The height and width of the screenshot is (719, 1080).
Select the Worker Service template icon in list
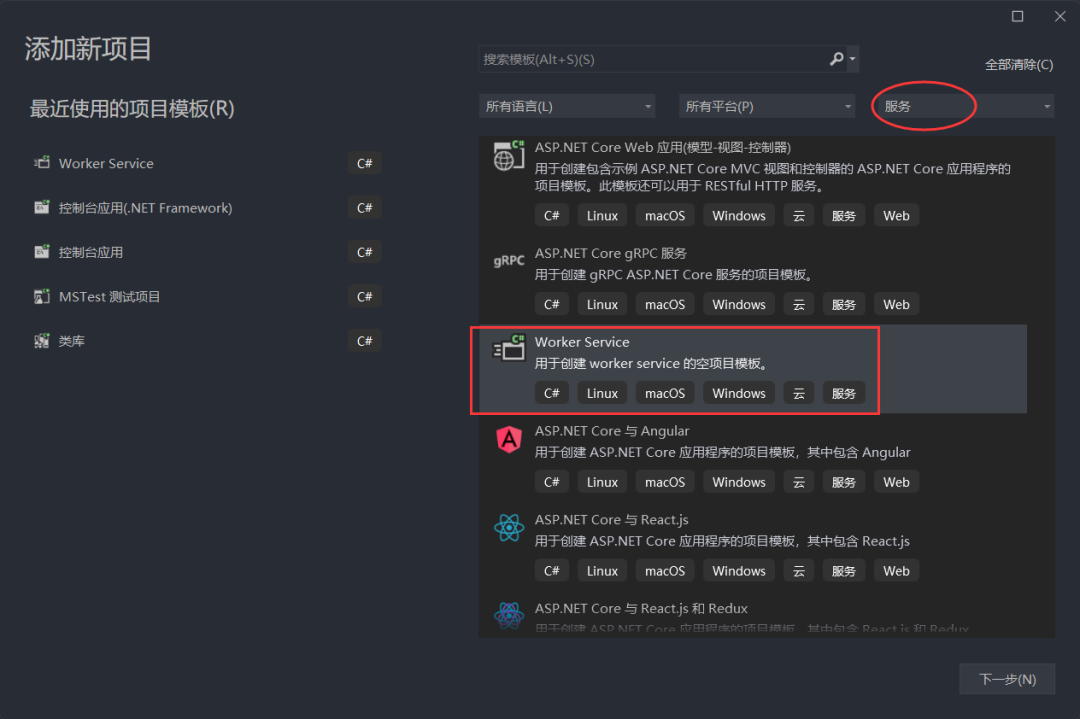[x=509, y=348]
